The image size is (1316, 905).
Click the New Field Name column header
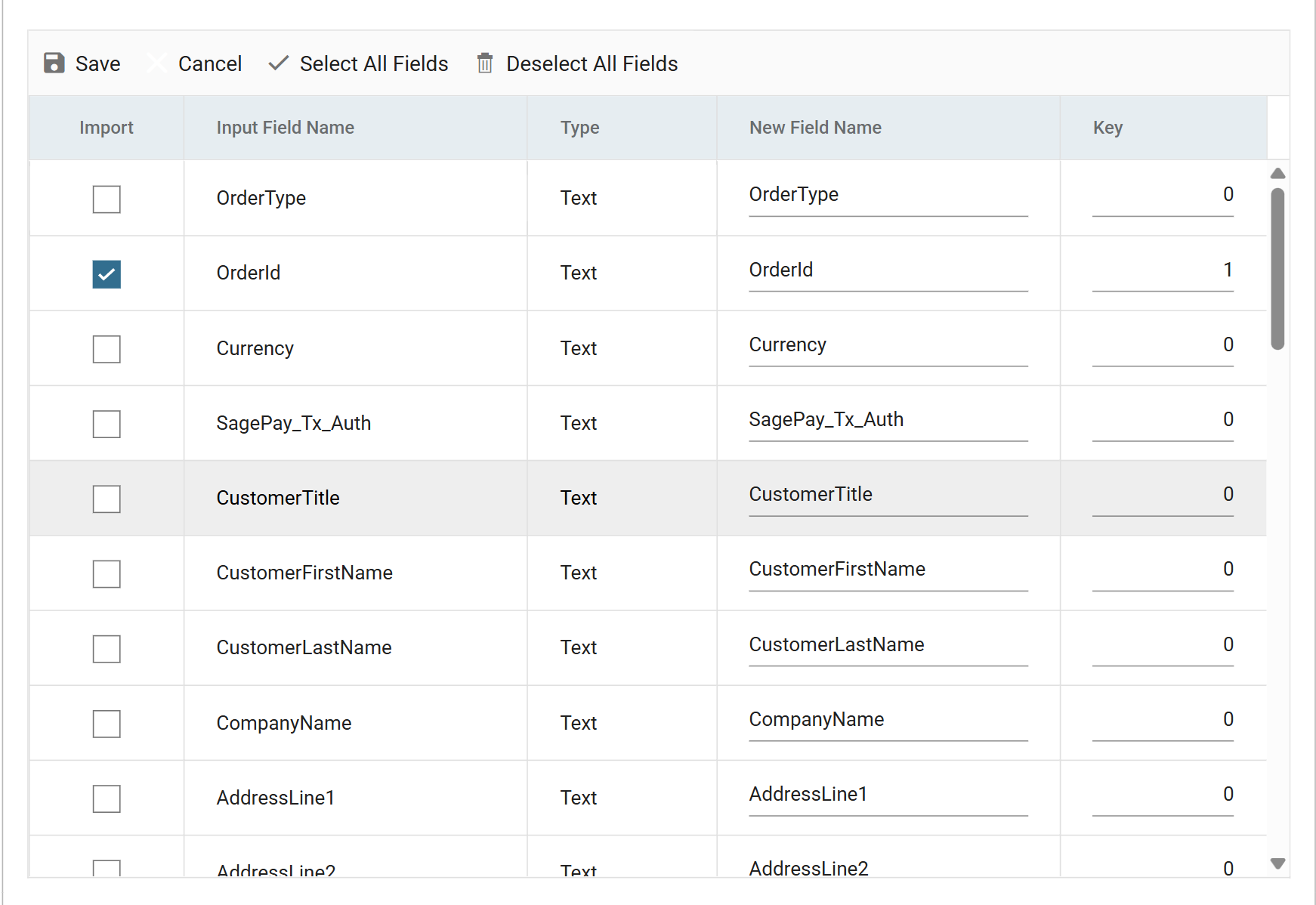[x=888, y=128]
